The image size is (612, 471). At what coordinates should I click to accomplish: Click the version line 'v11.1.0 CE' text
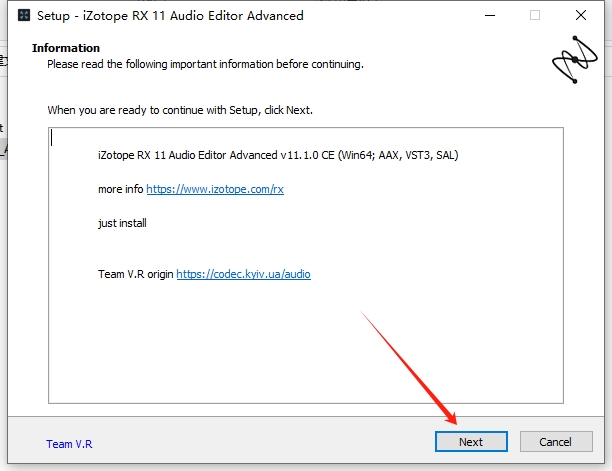[x=307, y=155]
